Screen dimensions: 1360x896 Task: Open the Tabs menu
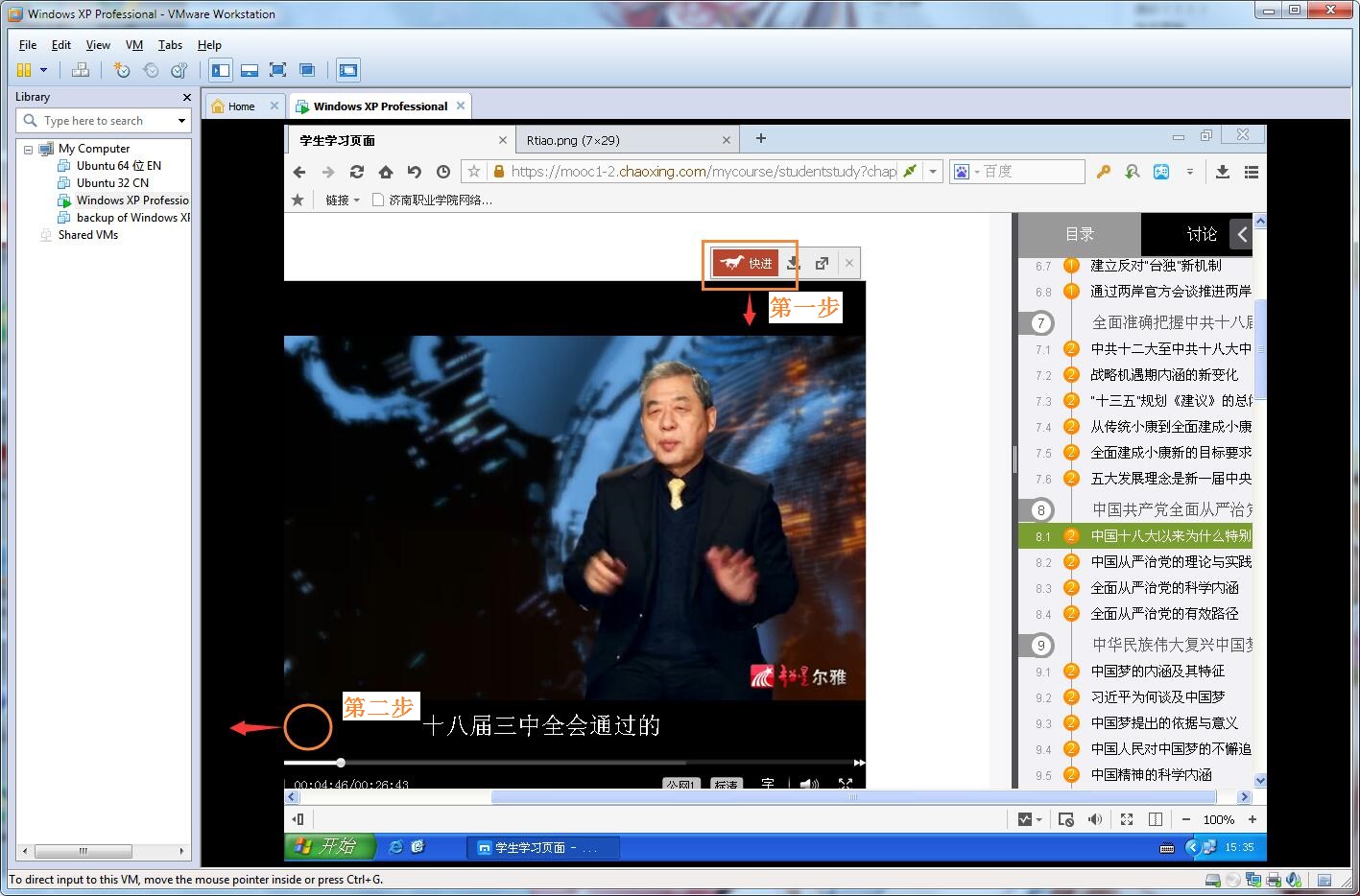pyautogui.click(x=170, y=44)
